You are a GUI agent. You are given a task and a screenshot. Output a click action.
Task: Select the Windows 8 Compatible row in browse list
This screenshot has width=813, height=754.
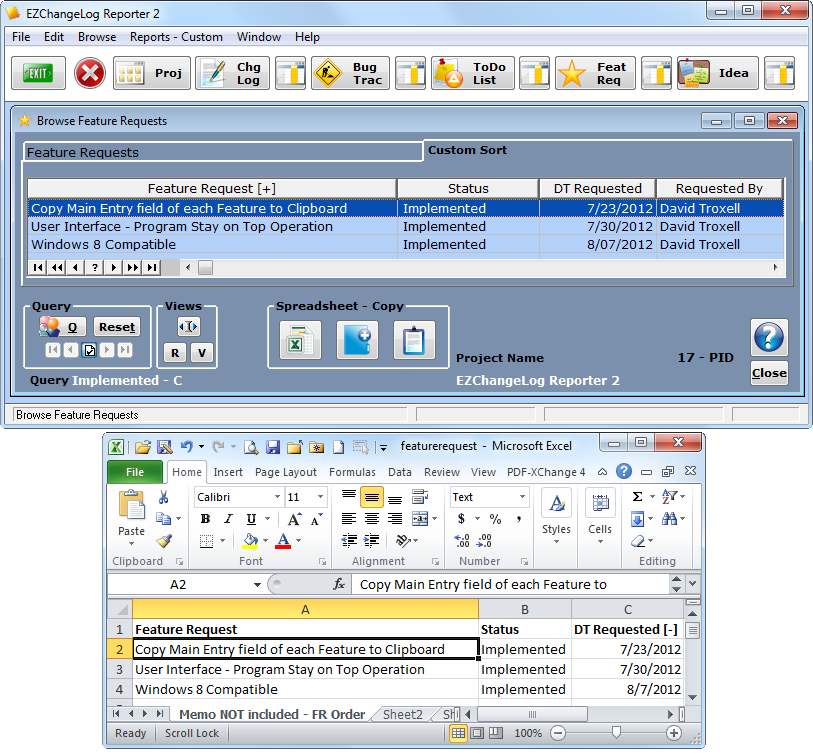[405, 244]
